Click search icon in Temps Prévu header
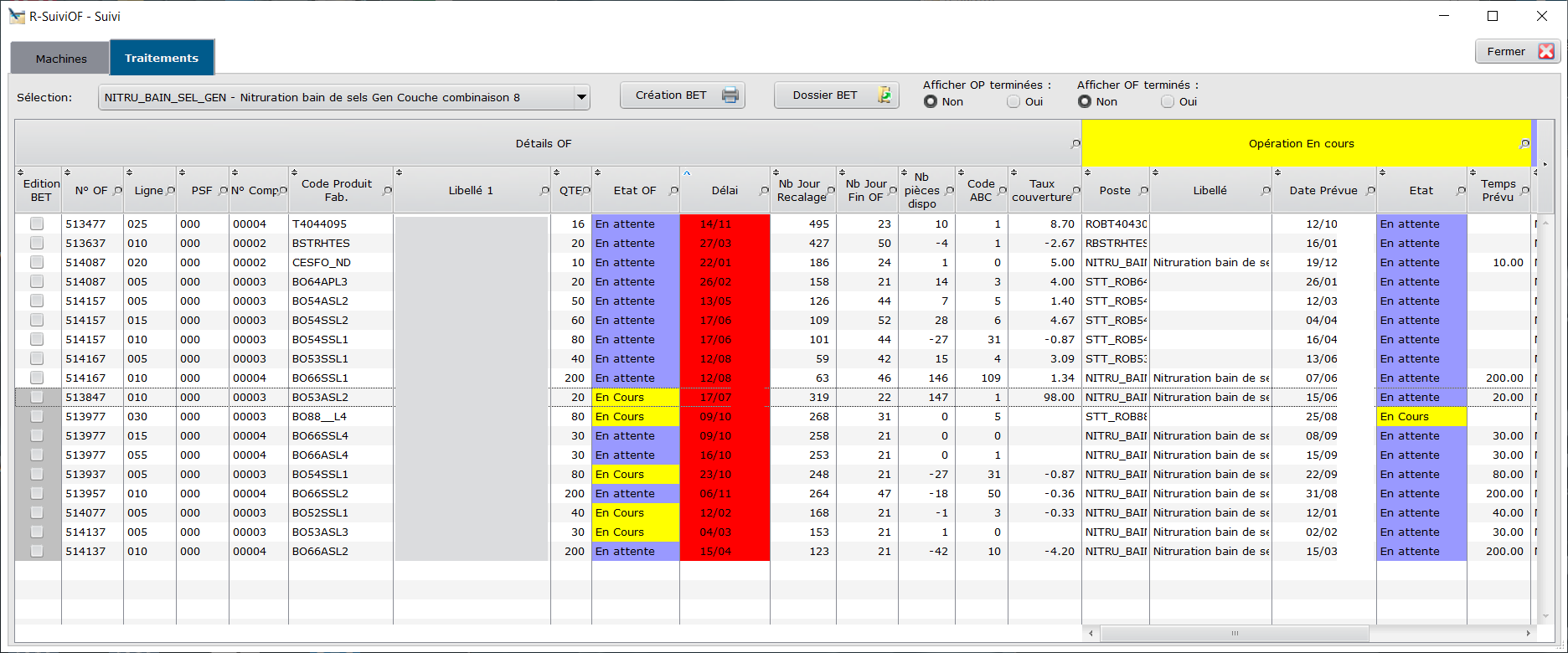Viewport: 1568px width, 653px height. coord(1524,192)
